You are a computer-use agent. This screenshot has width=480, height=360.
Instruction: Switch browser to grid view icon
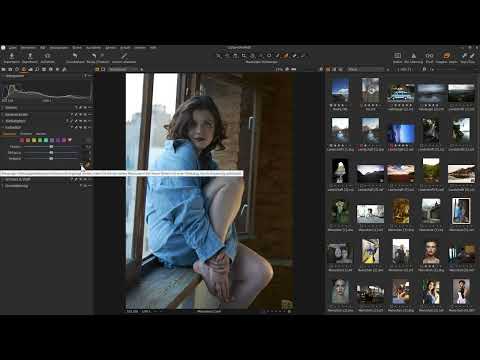(x=328, y=69)
